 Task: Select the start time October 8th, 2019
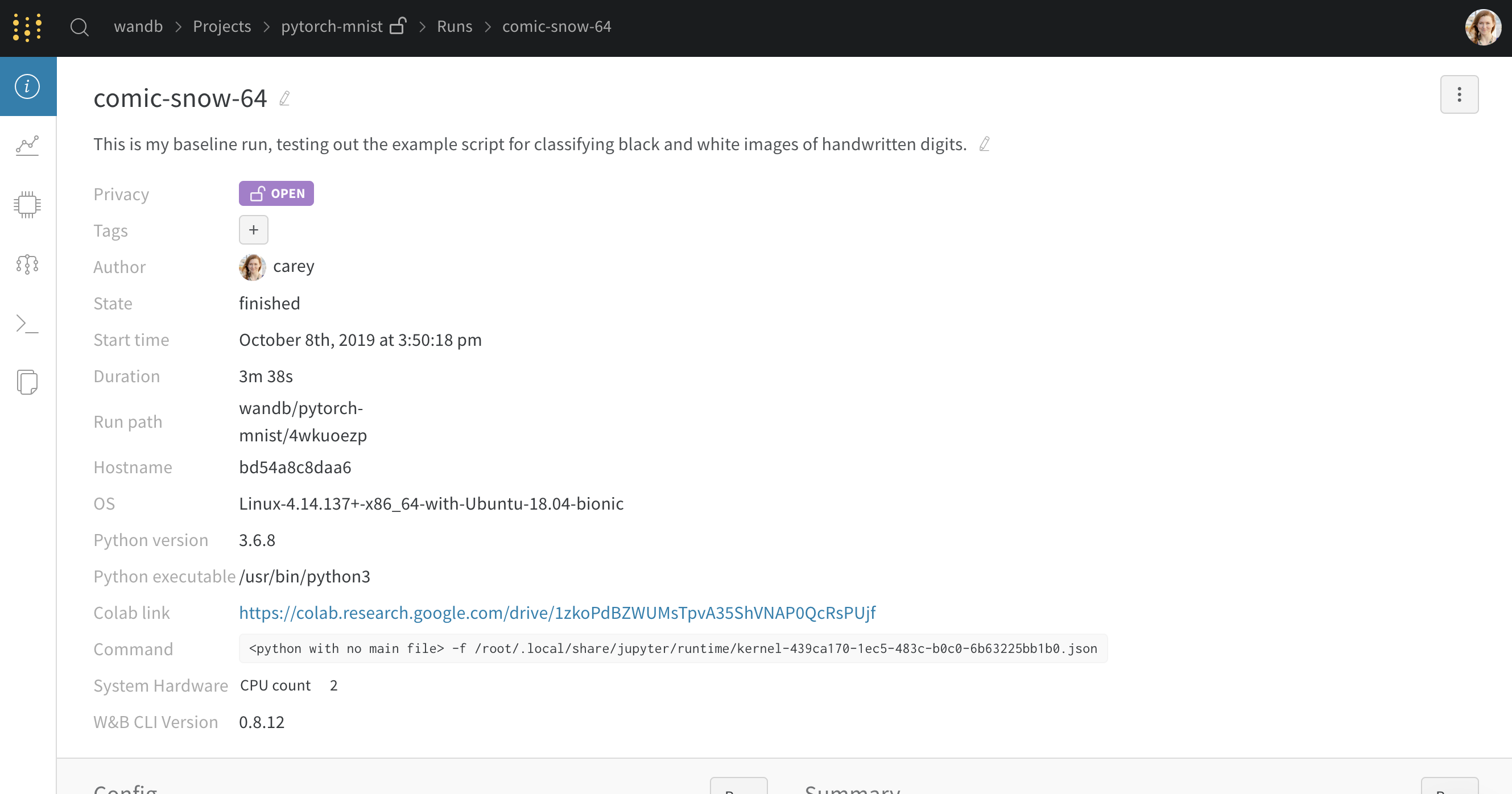pyautogui.click(x=361, y=340)
